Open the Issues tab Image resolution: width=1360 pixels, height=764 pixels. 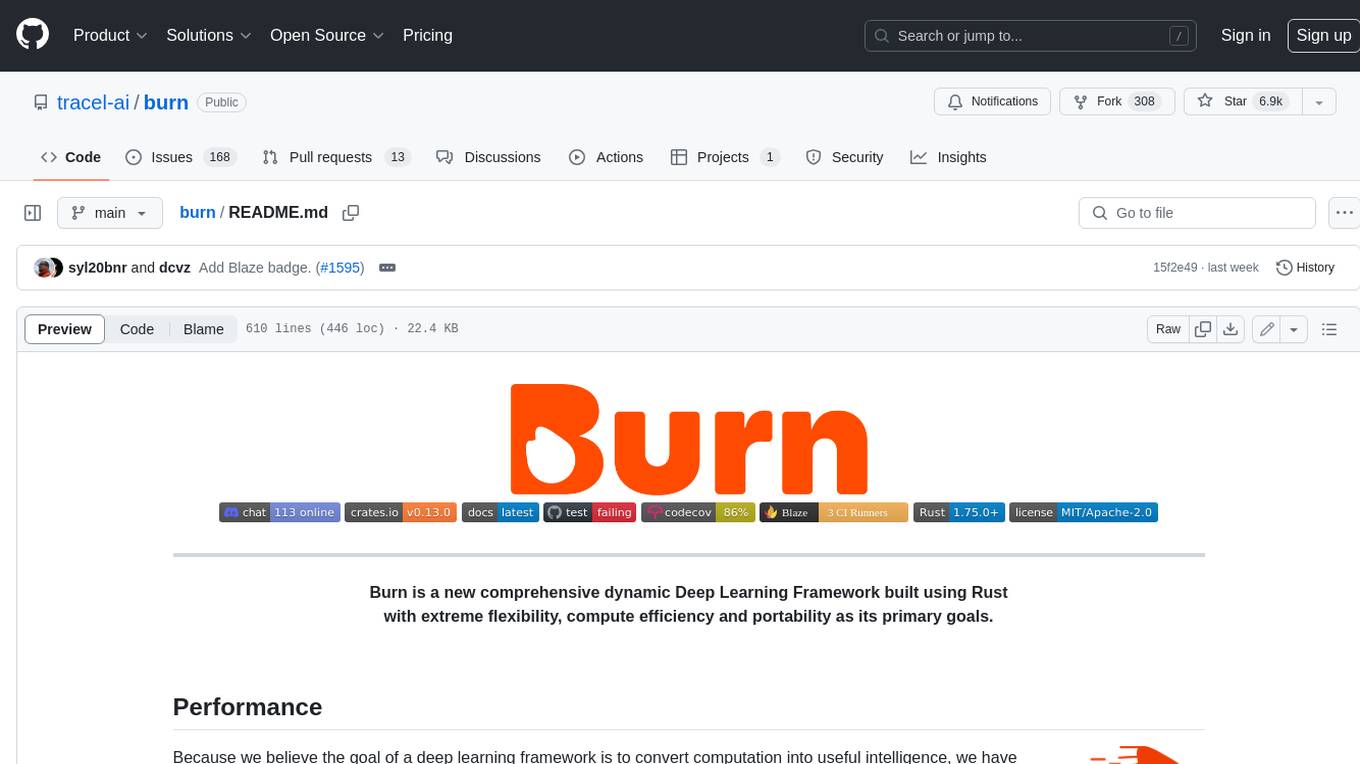180,157
